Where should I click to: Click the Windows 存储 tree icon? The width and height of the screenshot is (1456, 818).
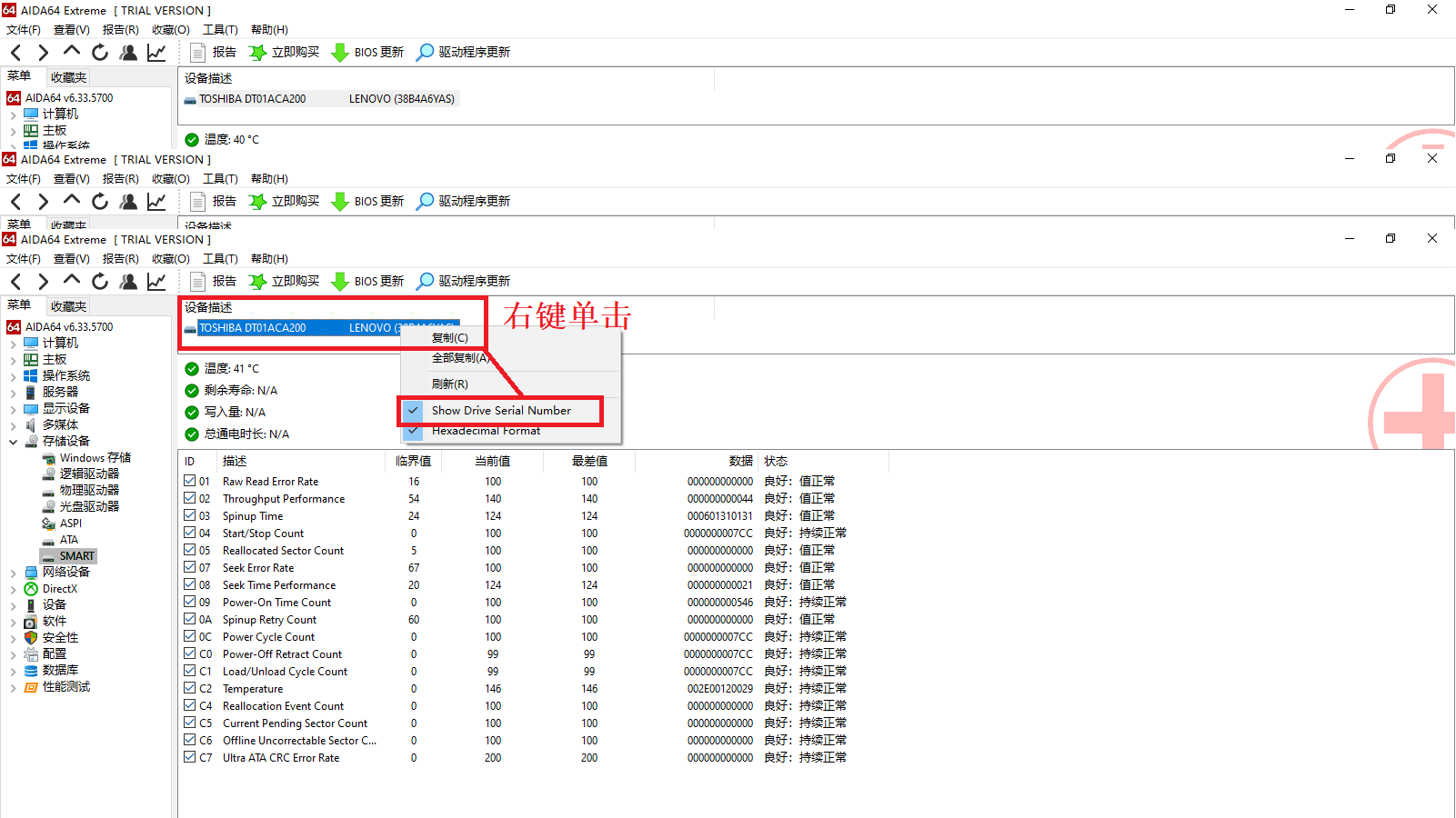(48, 458)
